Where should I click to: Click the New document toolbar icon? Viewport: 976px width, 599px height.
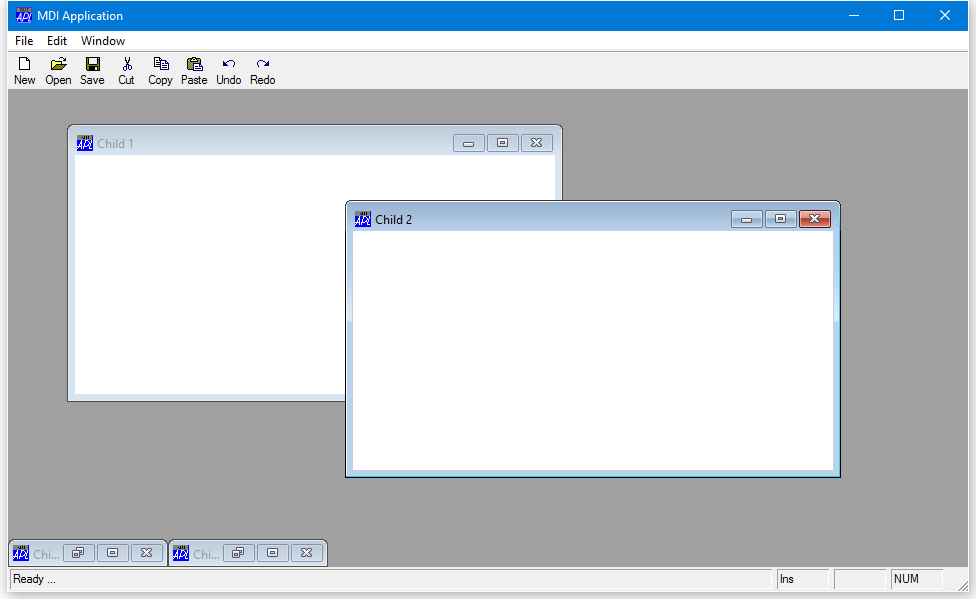coord(24,70)
